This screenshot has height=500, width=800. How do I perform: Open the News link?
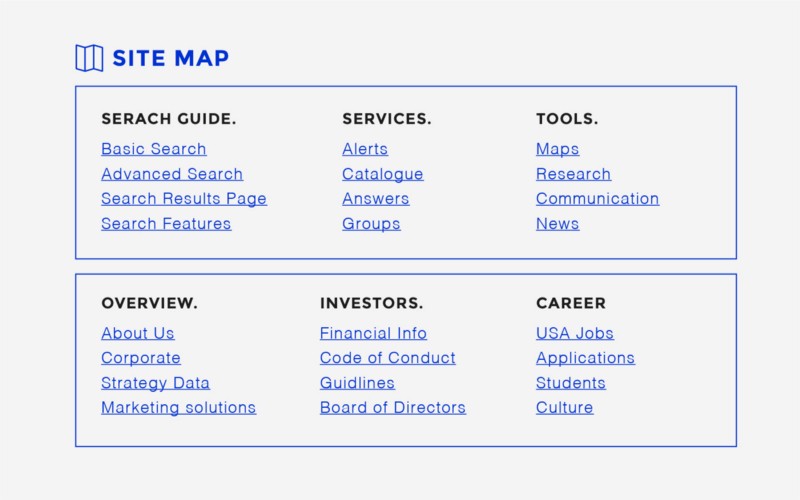[557, 224]
